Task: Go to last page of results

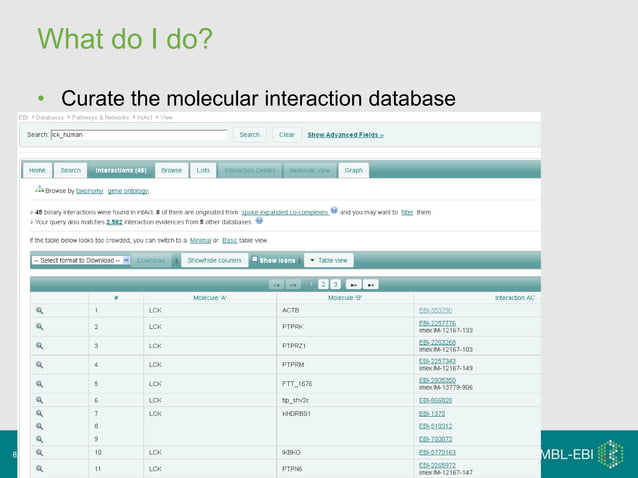Action: (x=370, y=284)
